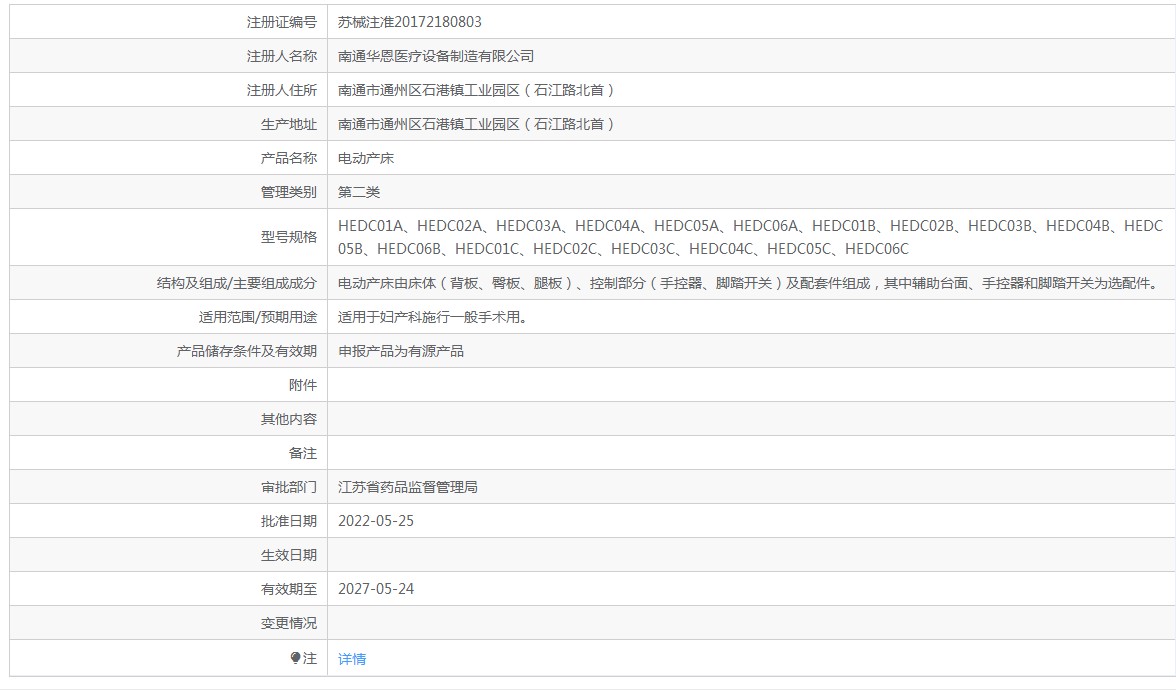Click the lightbulb icon beside 注
1176x691 pixels.
295,658
